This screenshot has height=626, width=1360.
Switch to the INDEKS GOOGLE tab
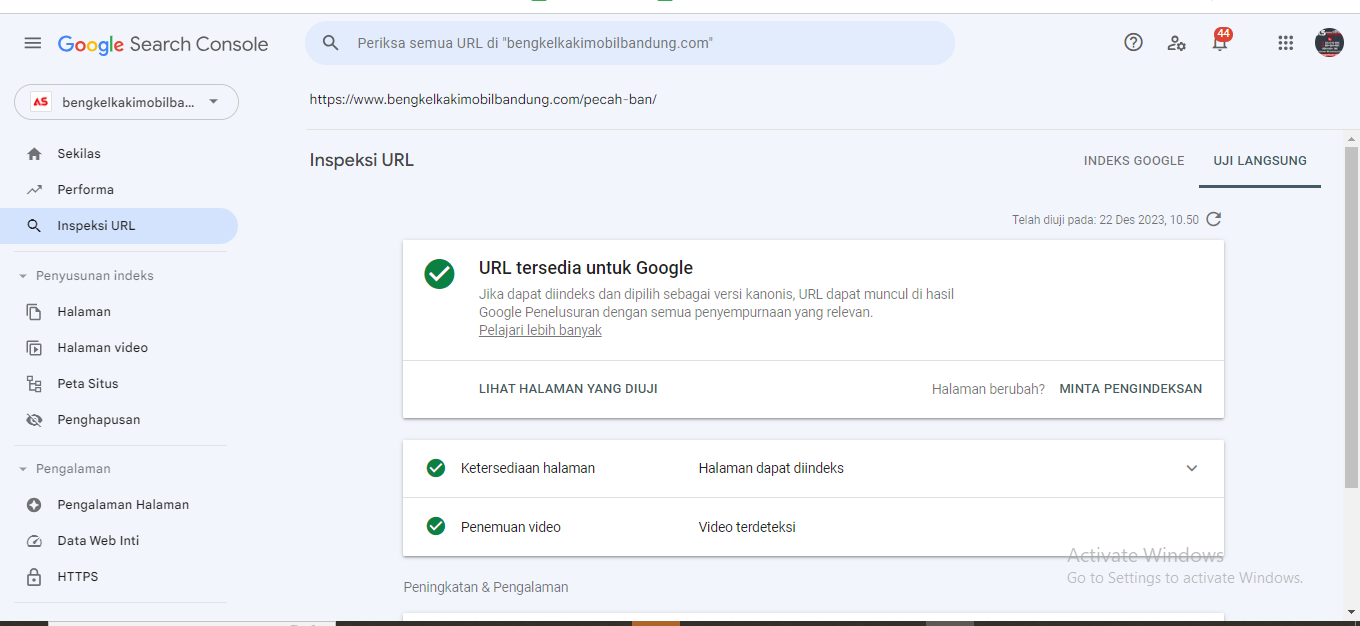click(1134, 161)
